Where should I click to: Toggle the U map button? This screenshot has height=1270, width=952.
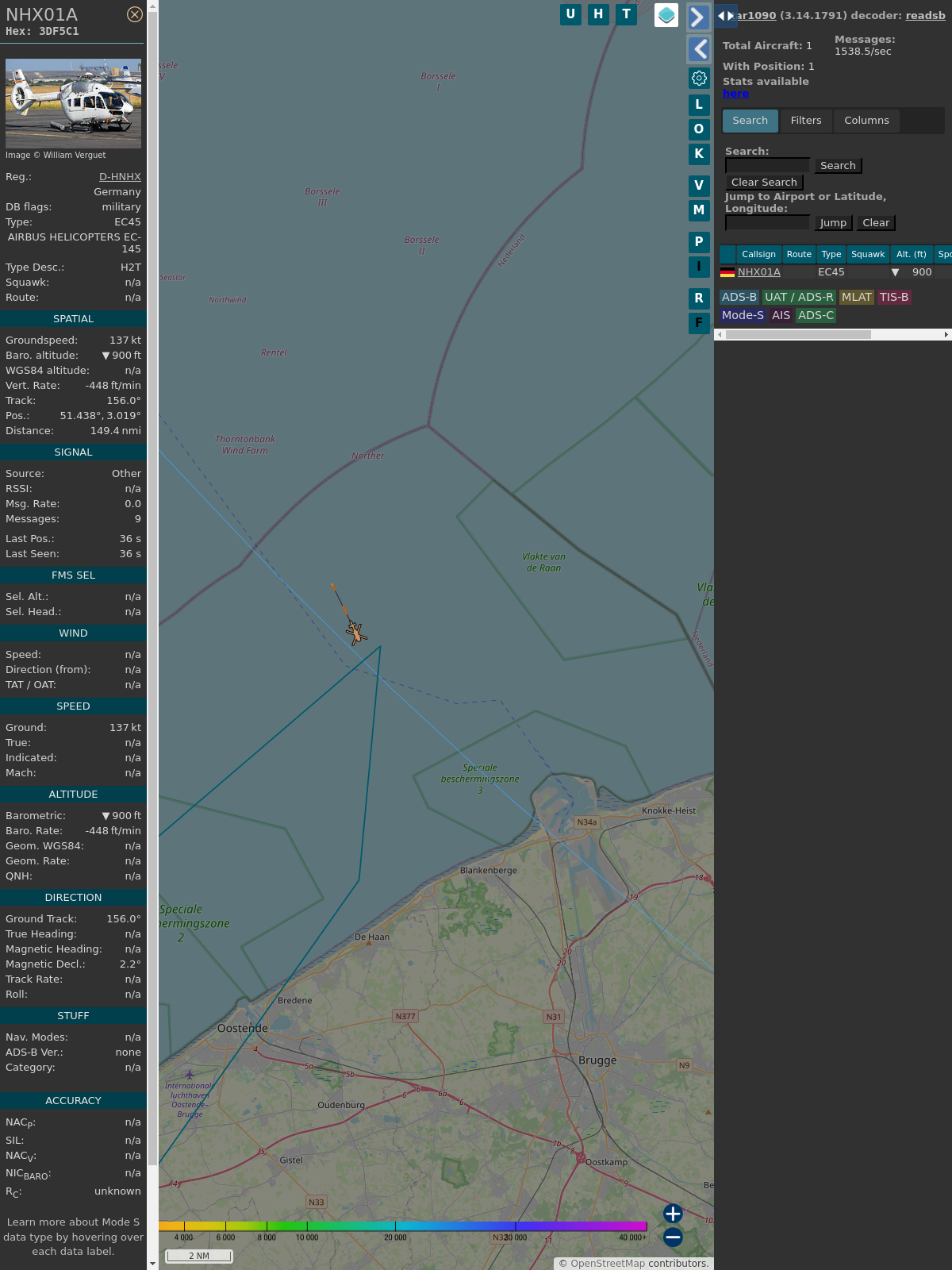point(570,14)
